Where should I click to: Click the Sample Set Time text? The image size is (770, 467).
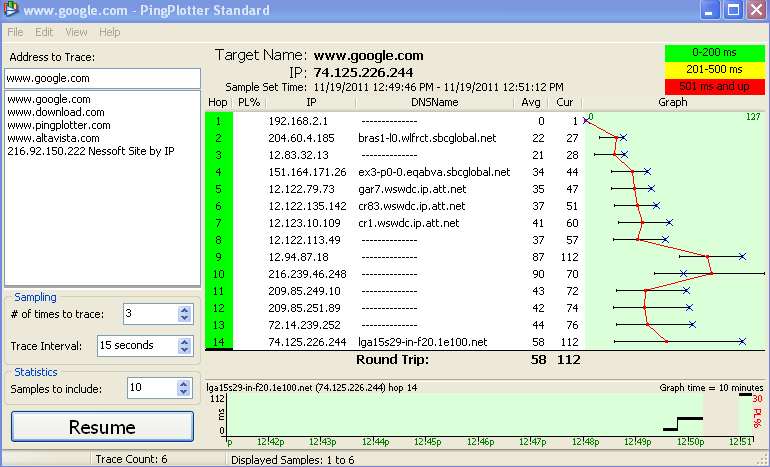pyautogui.click(x=394, y=87)
